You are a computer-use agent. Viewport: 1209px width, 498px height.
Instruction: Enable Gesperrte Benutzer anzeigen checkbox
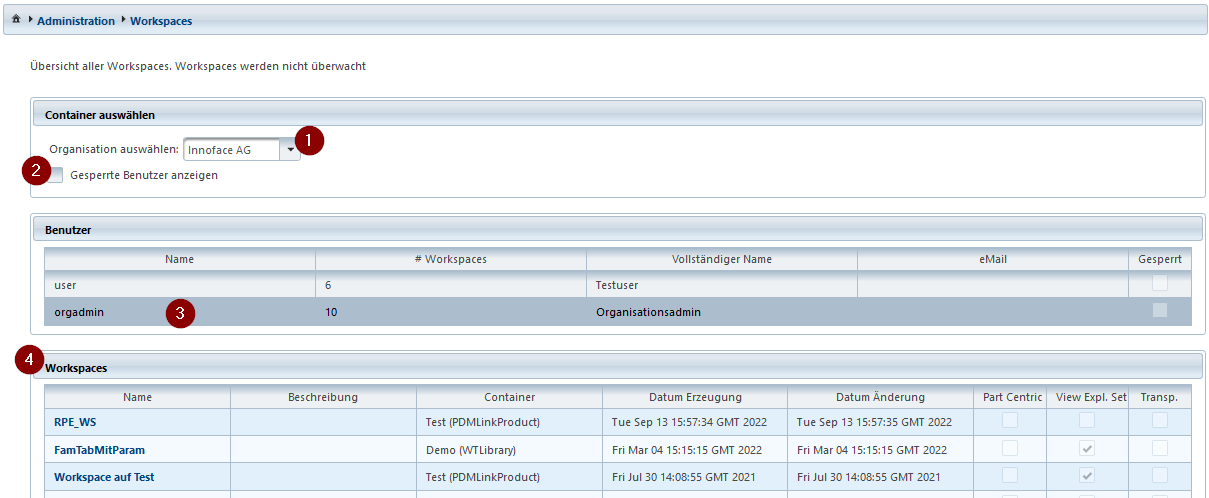coord(56,175)
